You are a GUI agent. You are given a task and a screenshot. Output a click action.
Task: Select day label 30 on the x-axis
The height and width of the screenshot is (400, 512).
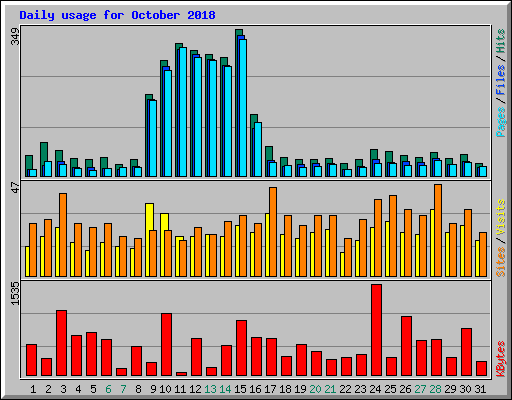[465, 389]
